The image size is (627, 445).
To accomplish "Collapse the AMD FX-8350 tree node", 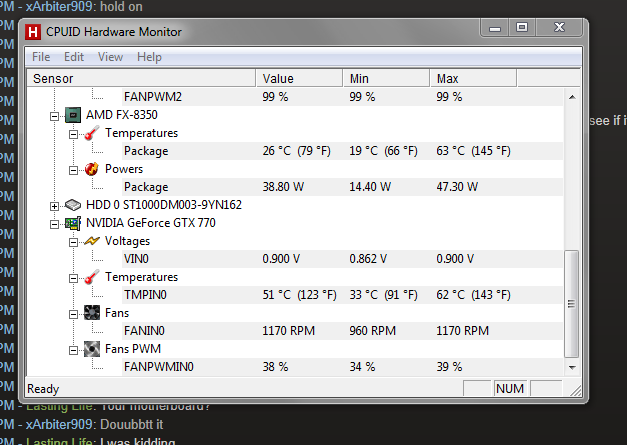I will pos(54,116).
